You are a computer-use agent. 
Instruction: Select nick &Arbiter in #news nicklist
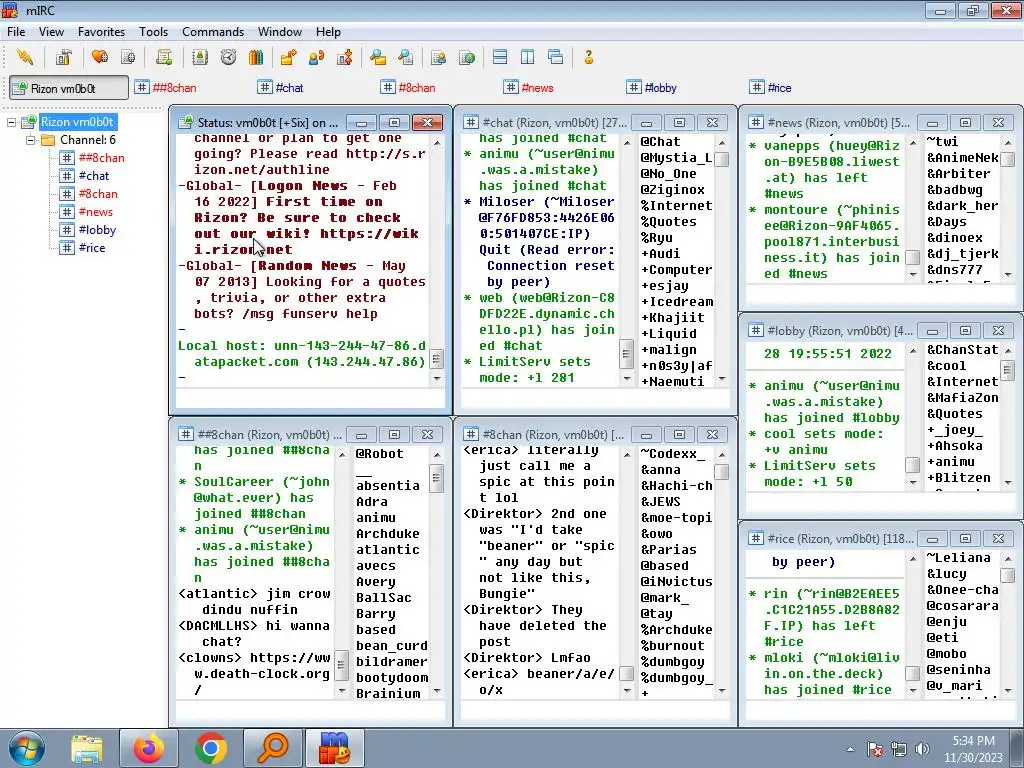click(959, 174)
